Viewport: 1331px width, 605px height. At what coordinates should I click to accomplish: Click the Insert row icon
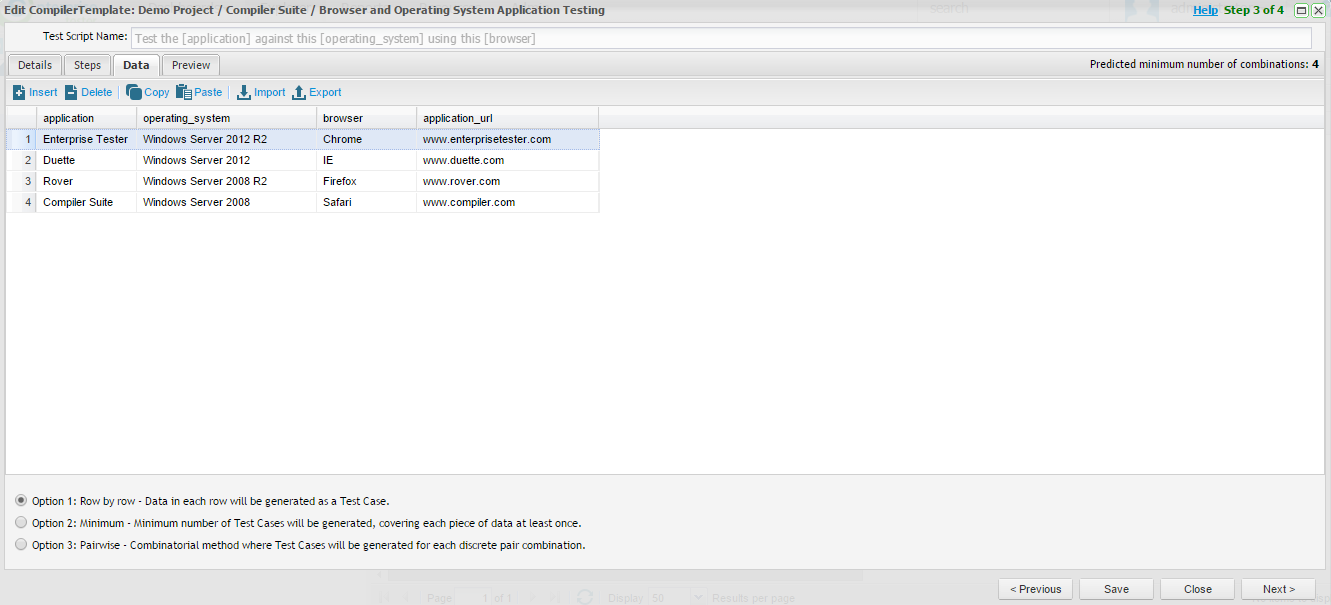pos(19,92)
